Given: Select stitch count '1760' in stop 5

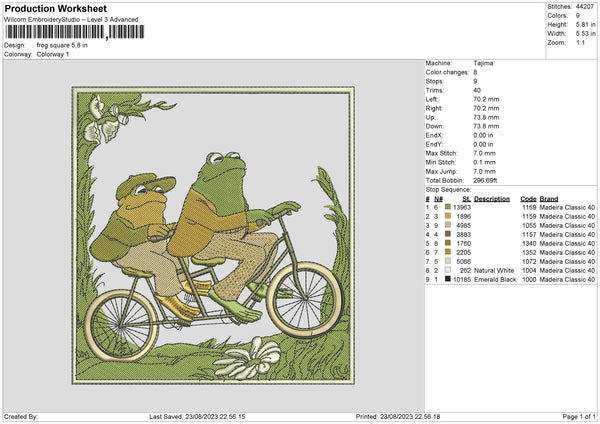Looking at the screenshot, I should click(463, 243).
